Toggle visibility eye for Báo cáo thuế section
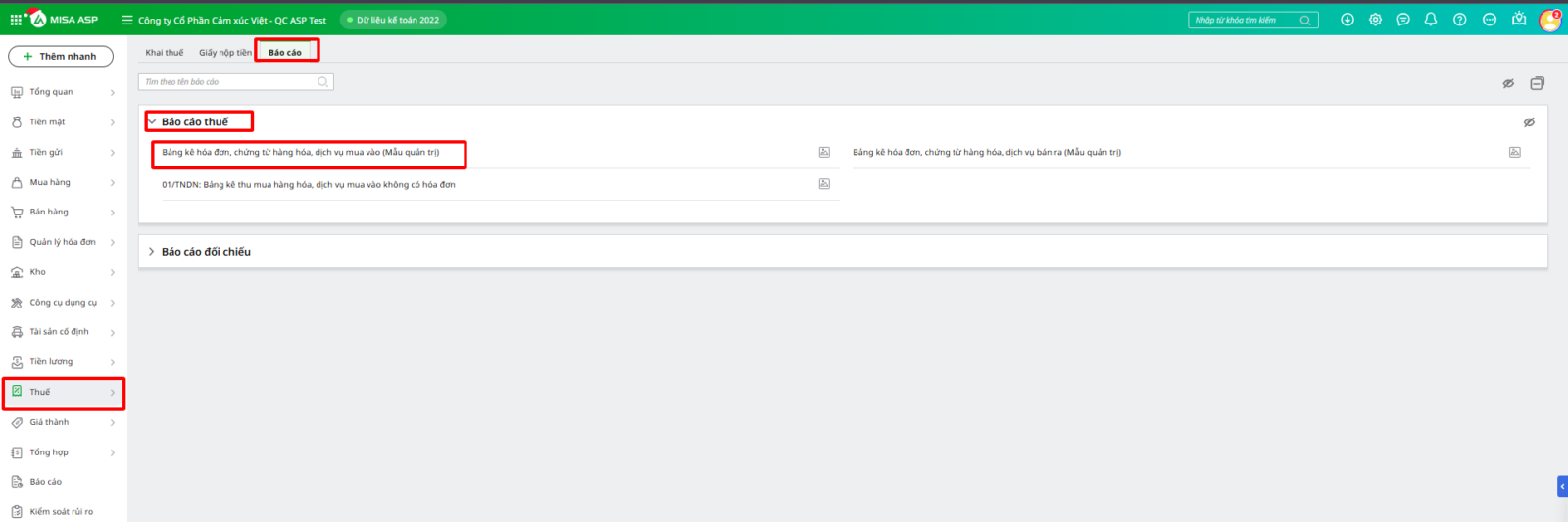 (1529, 122)
